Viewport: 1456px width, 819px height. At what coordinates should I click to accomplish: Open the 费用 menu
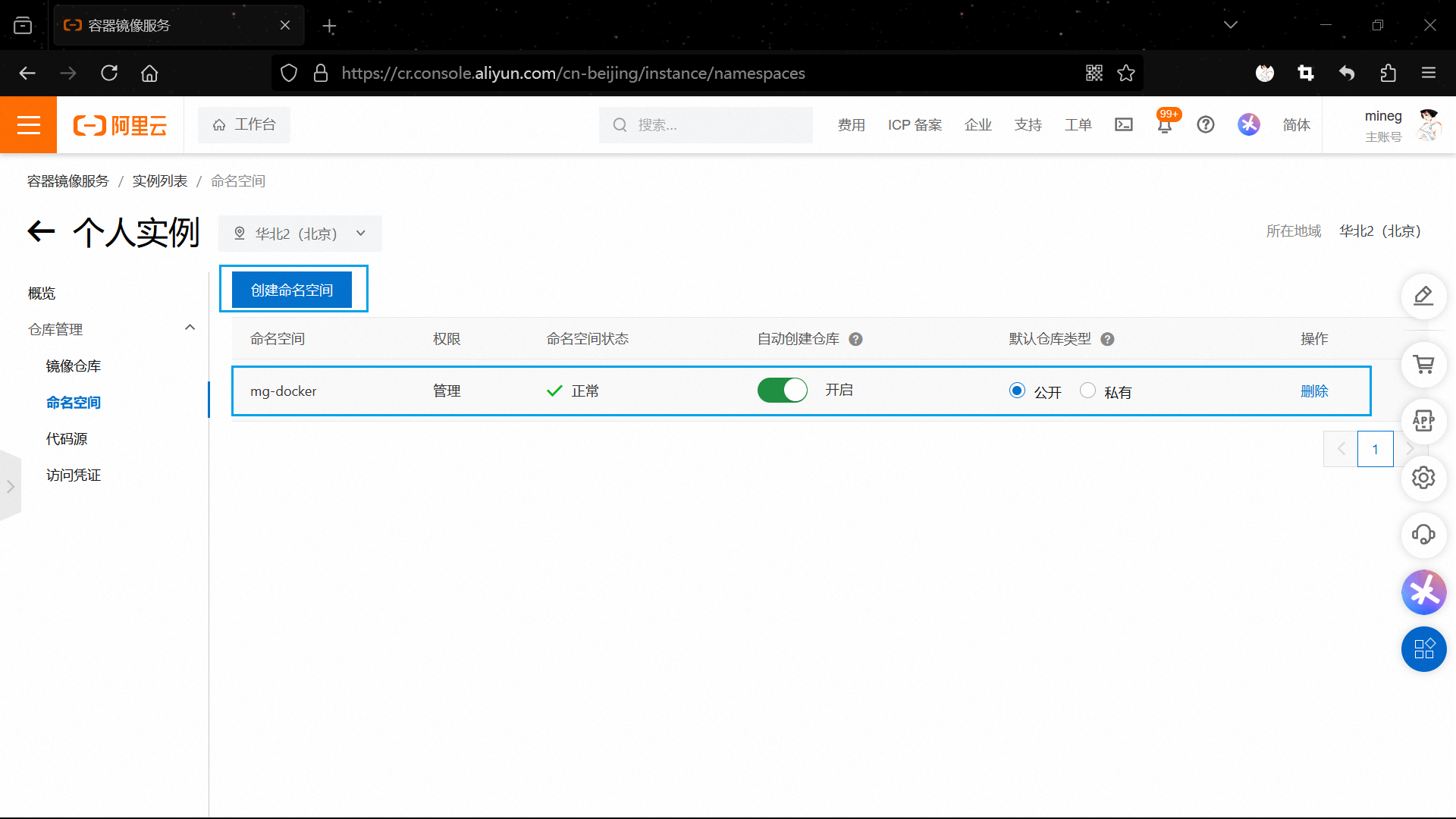(851, 125)
